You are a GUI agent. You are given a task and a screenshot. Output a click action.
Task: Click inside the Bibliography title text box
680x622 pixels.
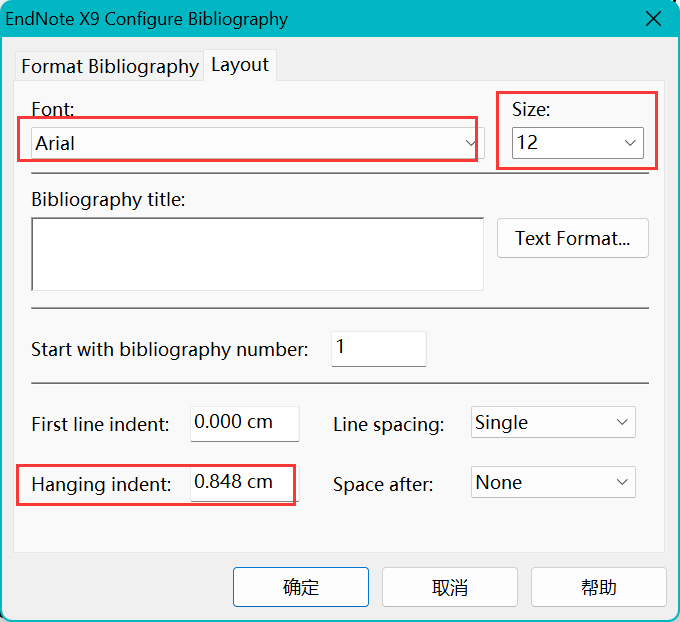pos(258,254)
